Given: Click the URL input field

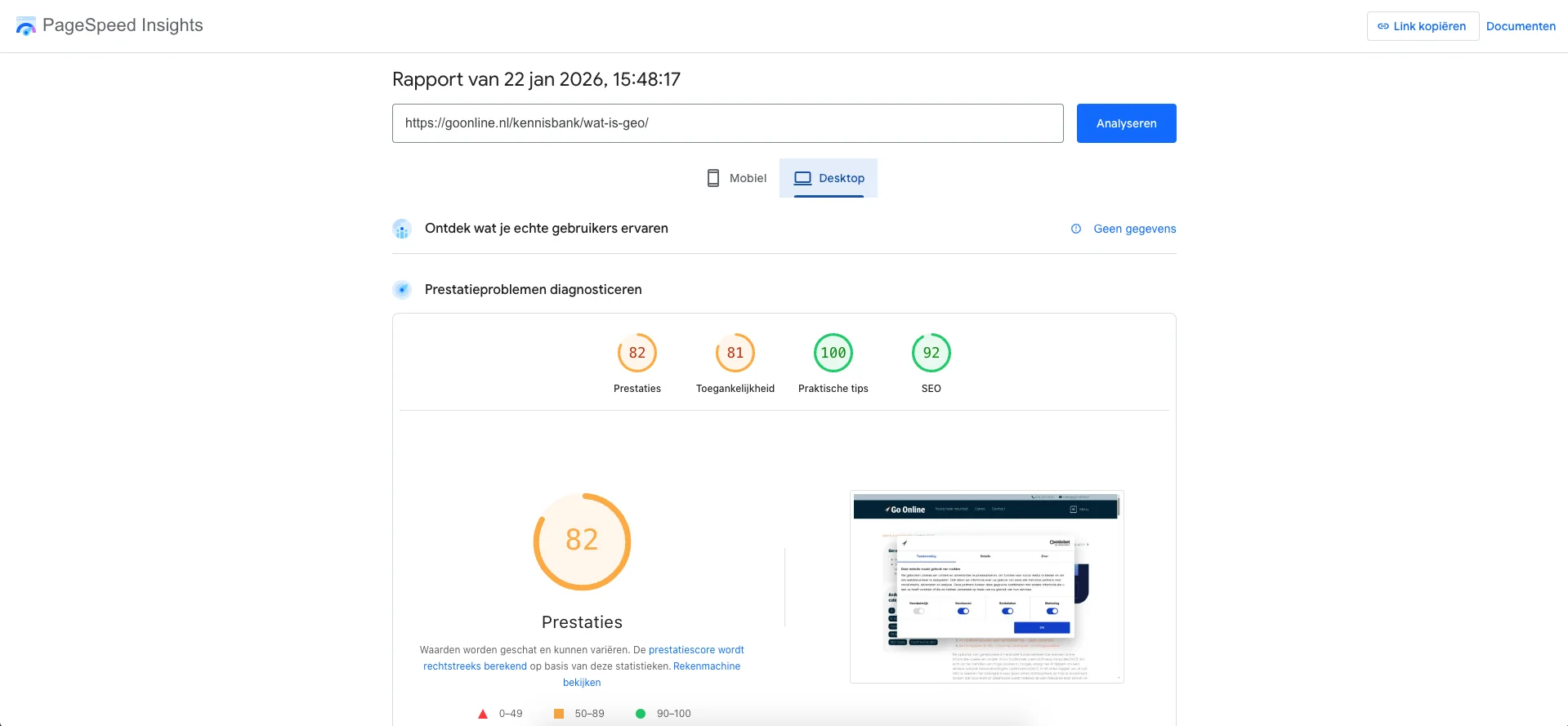Looking at the screenshot, I should pos(727,123).
